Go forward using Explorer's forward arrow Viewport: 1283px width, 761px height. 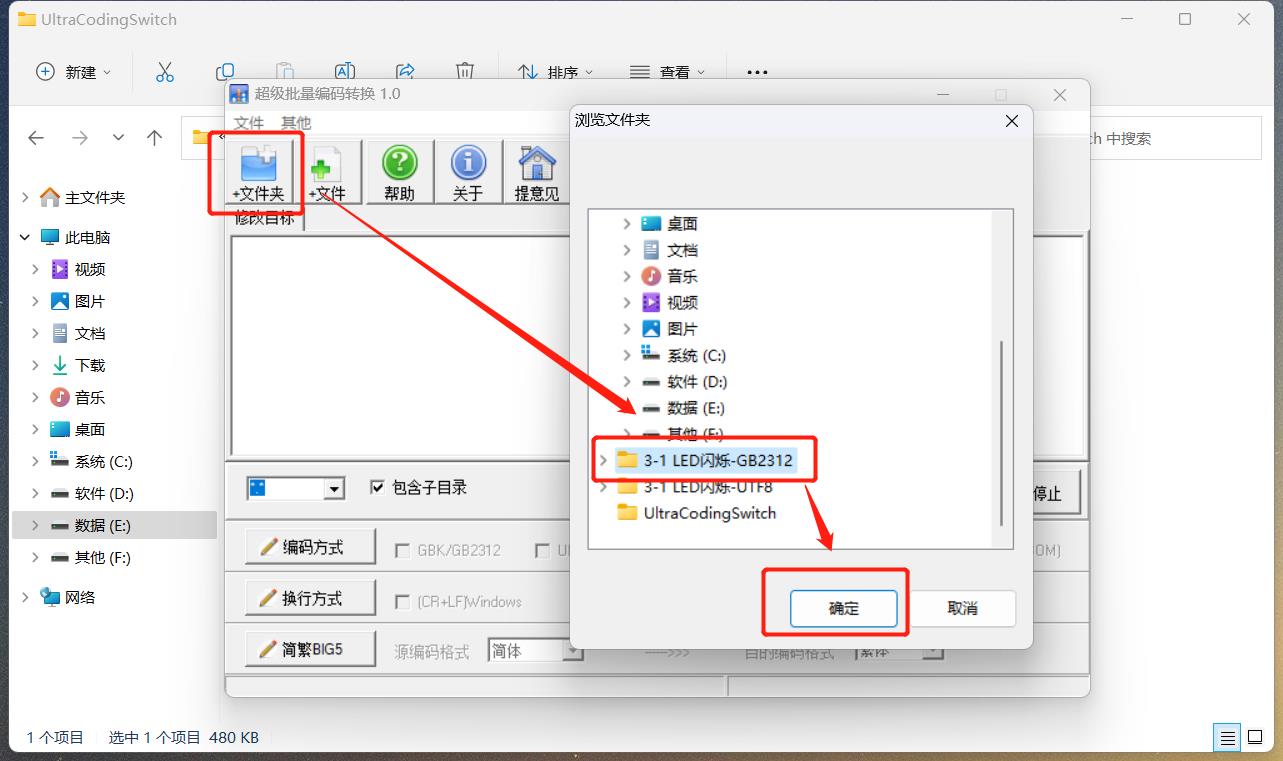pos(80,138)
